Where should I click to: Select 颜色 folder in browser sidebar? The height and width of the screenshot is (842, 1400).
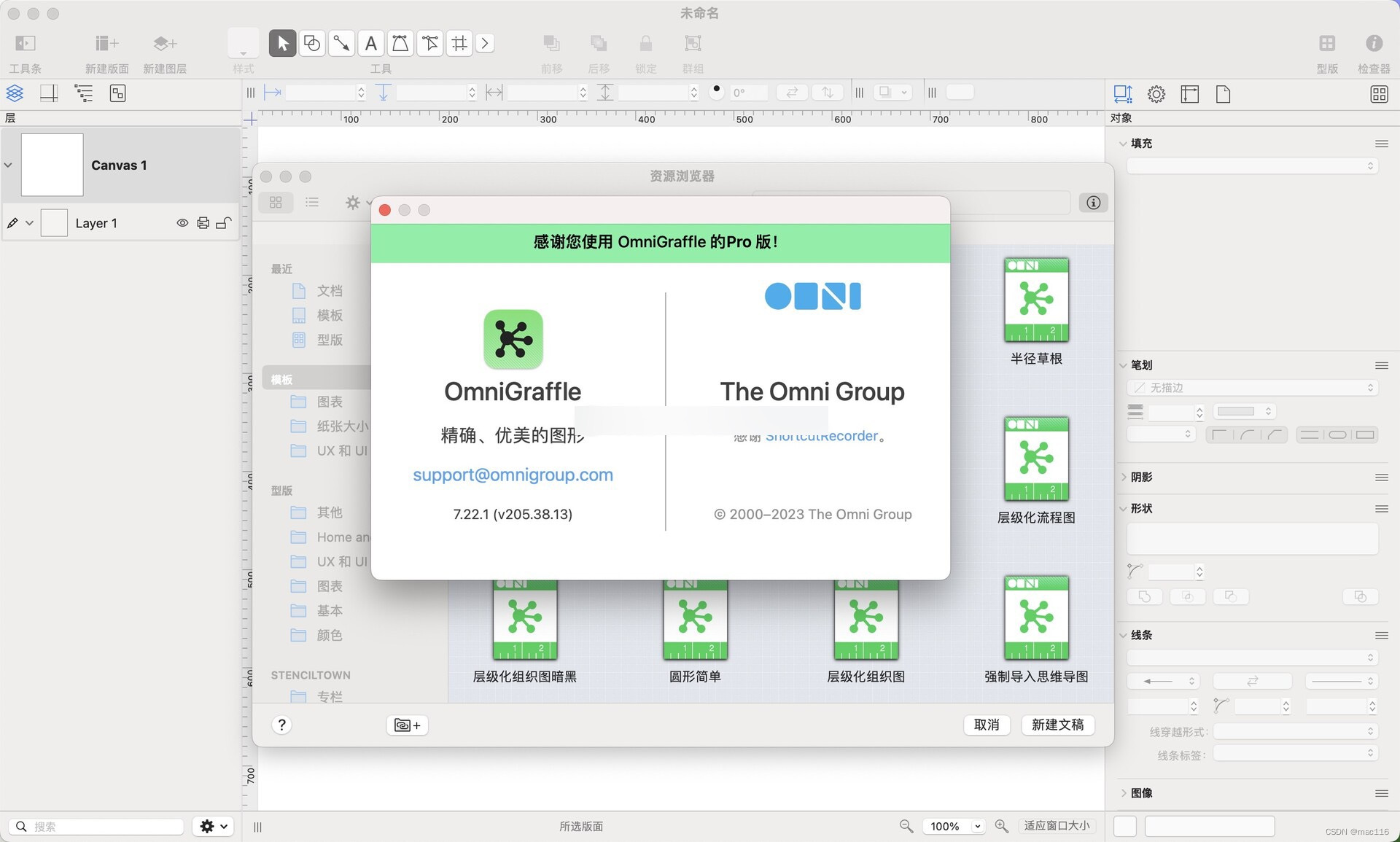(x=316, y=635)
